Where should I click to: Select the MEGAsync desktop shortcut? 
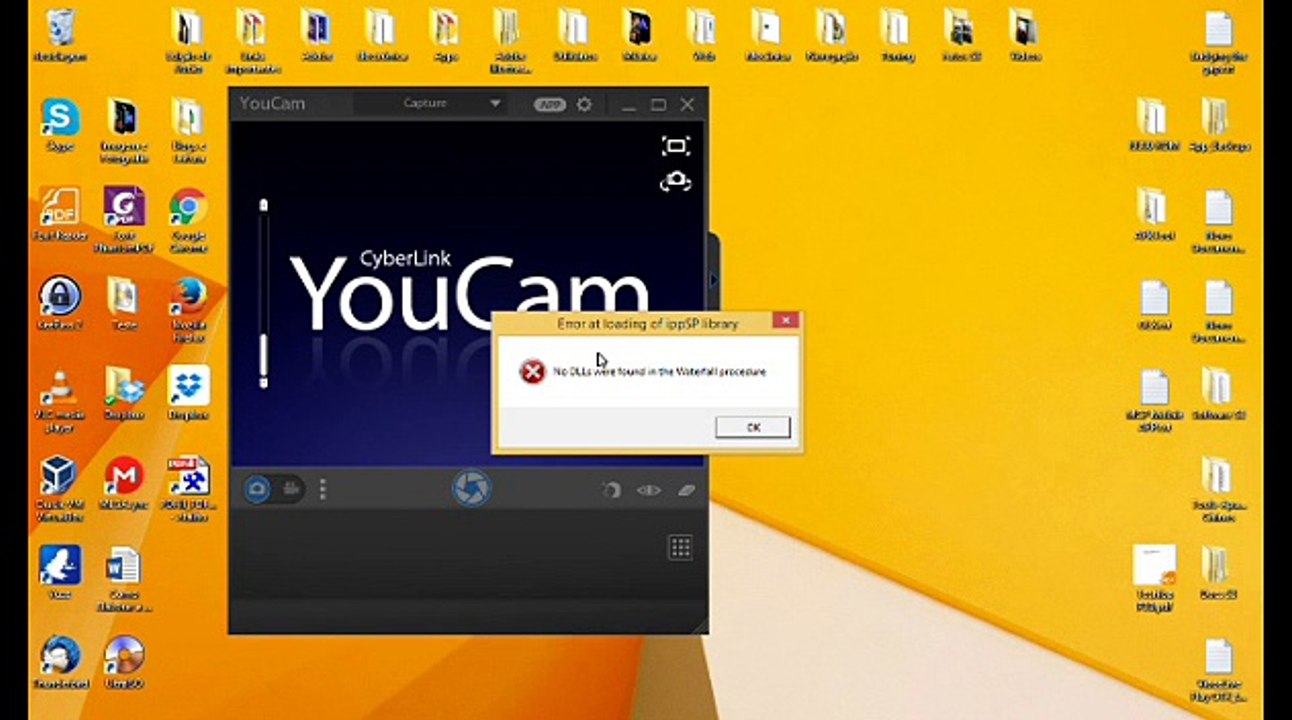[x=124, y=484]
